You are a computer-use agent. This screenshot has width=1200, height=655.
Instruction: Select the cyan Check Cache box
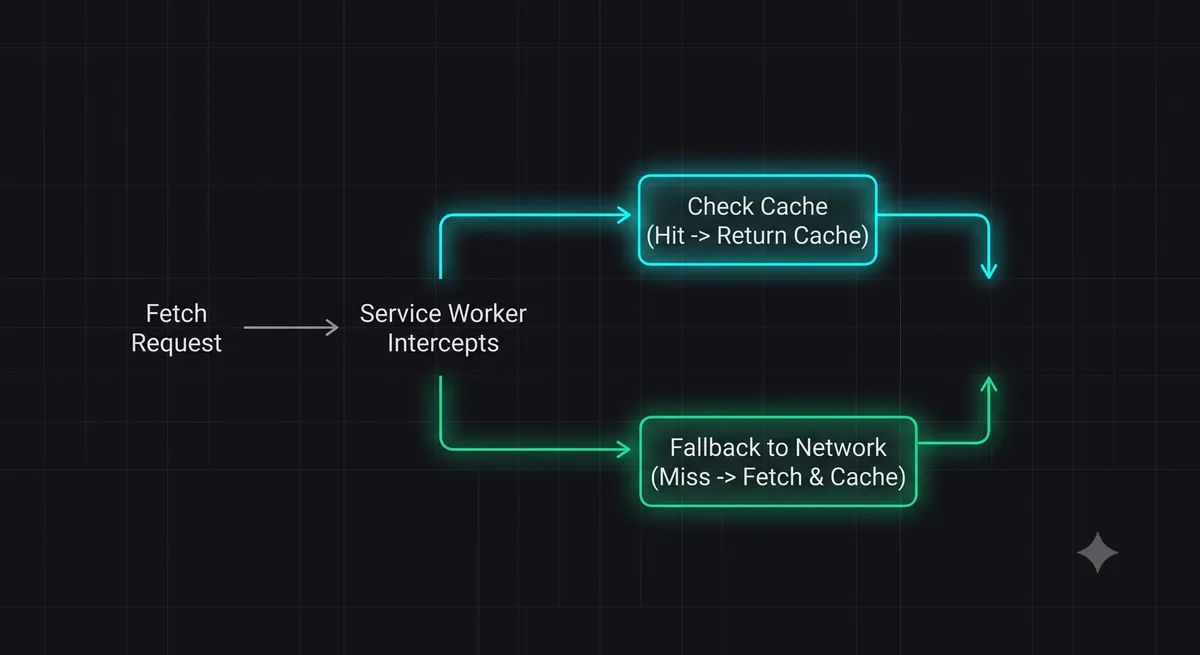[x=758, y=220]
